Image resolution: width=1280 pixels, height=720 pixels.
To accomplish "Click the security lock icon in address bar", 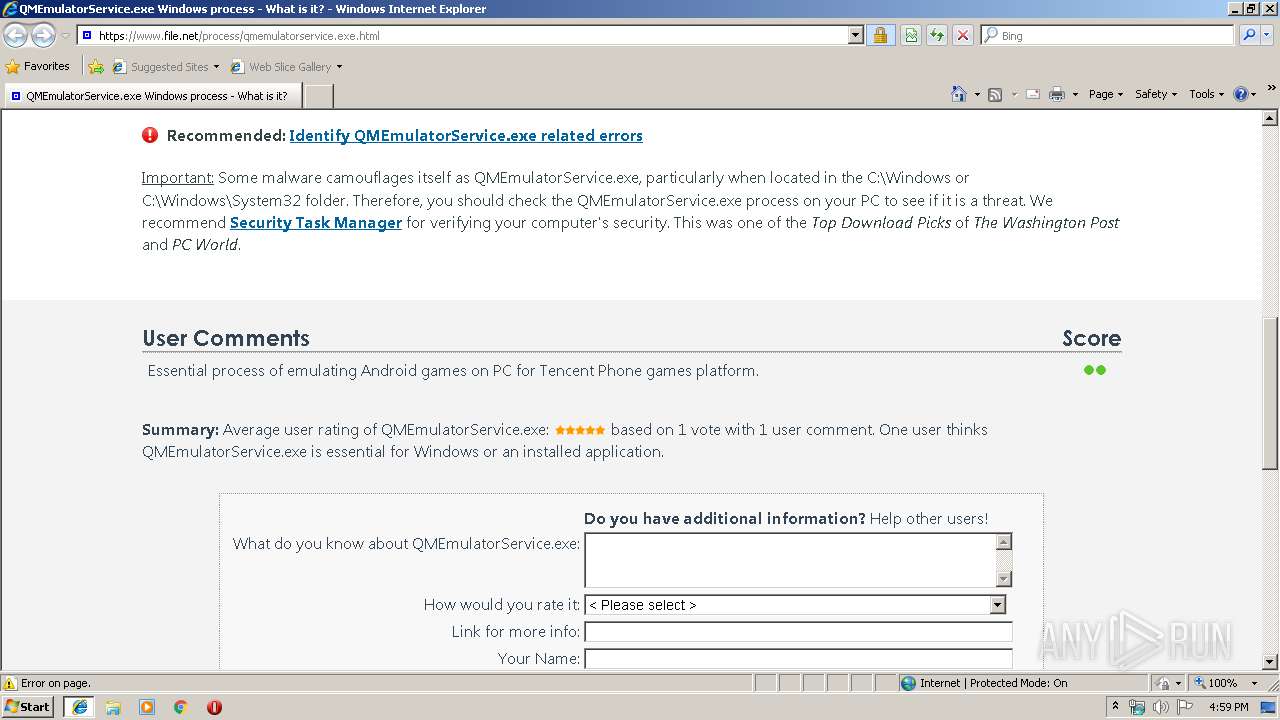I will pos(880,35).
